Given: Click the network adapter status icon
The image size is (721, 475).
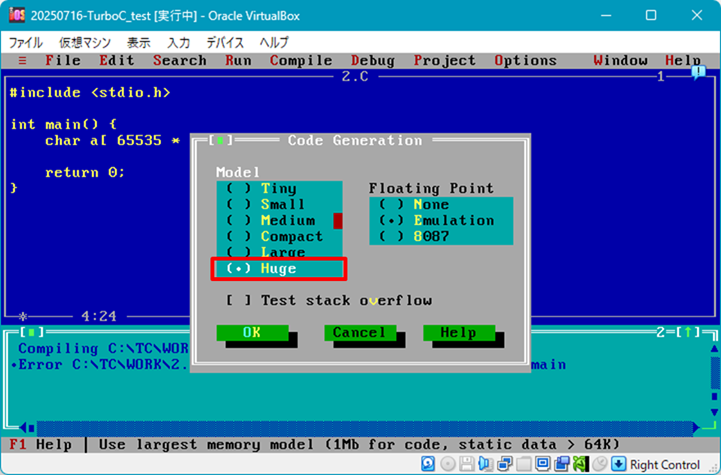Looking at the screenshot, I should (x=504, y=464).
